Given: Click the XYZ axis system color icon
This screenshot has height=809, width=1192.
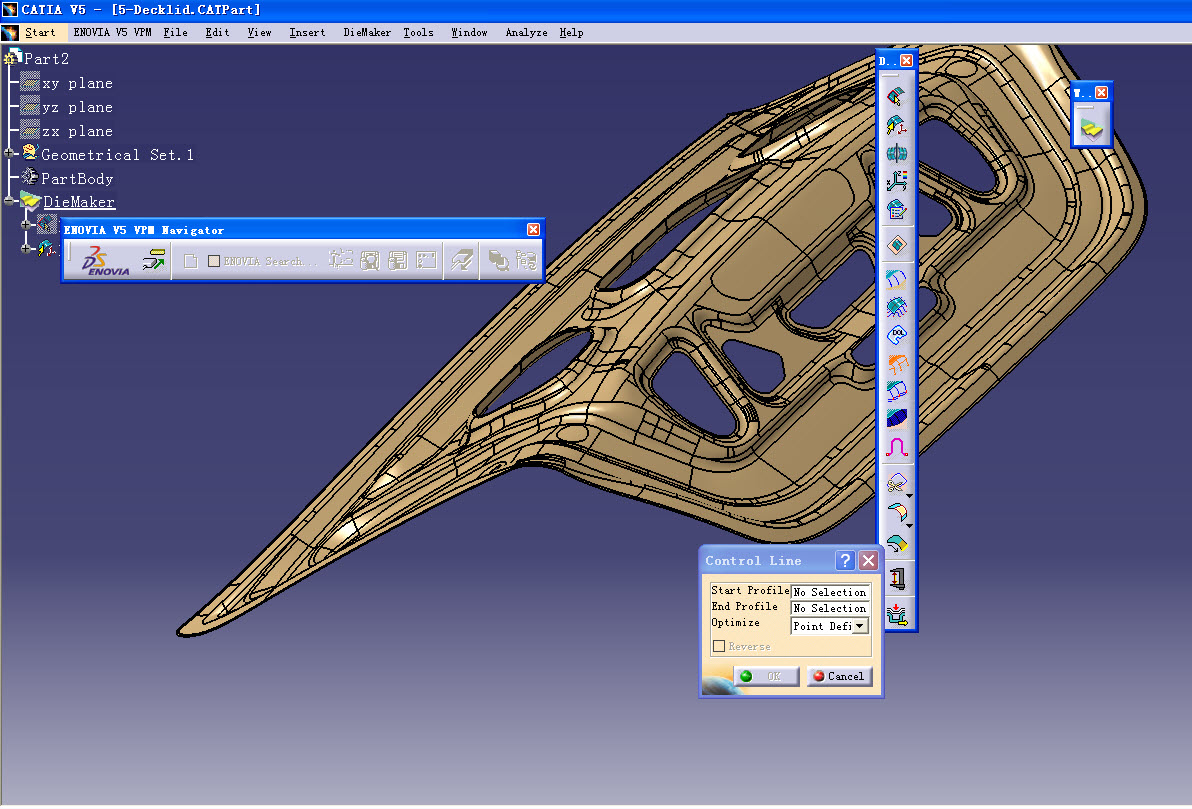Looking at the screenshot, I should click(897, 181).
